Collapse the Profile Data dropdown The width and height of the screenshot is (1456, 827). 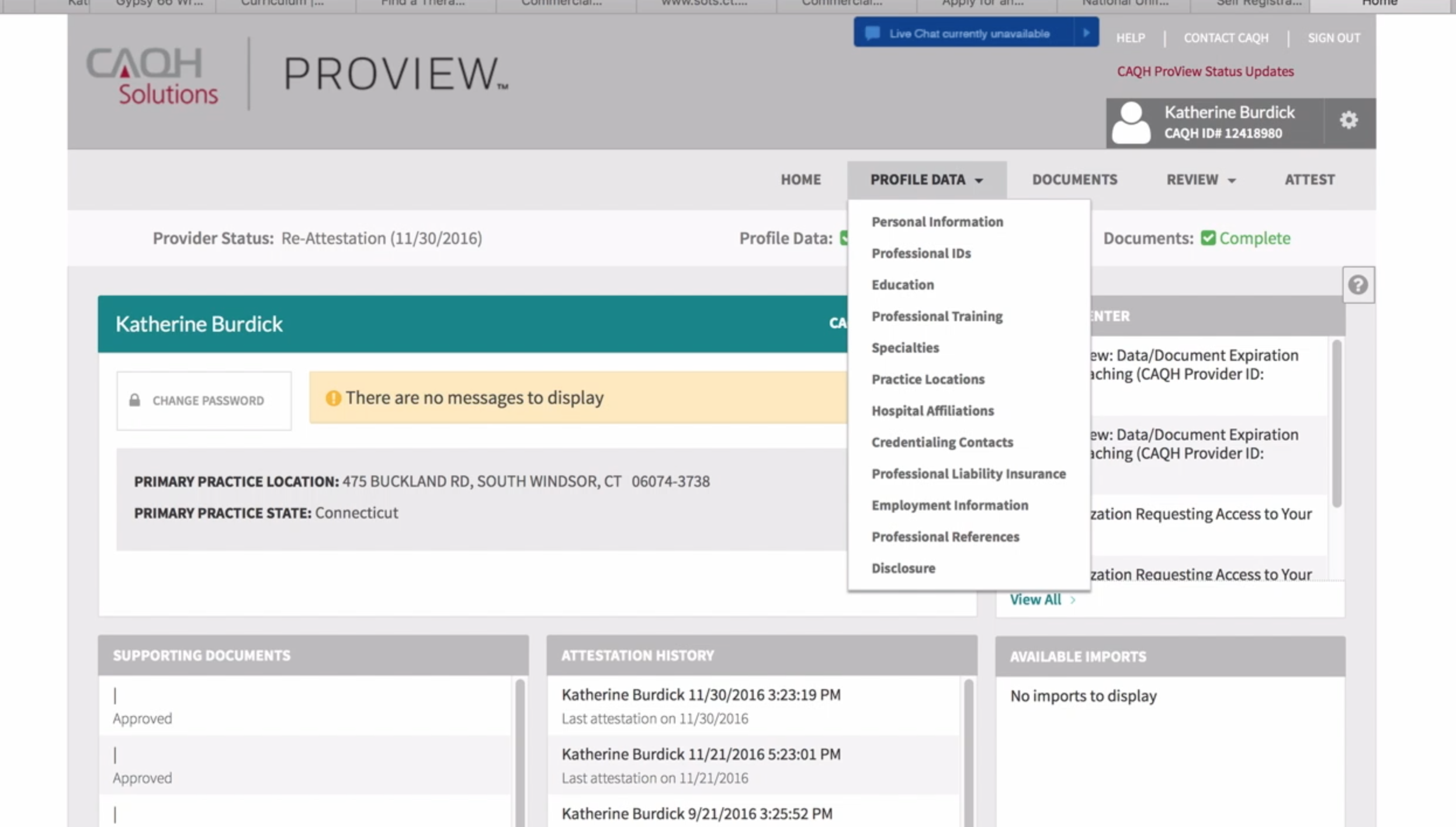tap(927, 180)
